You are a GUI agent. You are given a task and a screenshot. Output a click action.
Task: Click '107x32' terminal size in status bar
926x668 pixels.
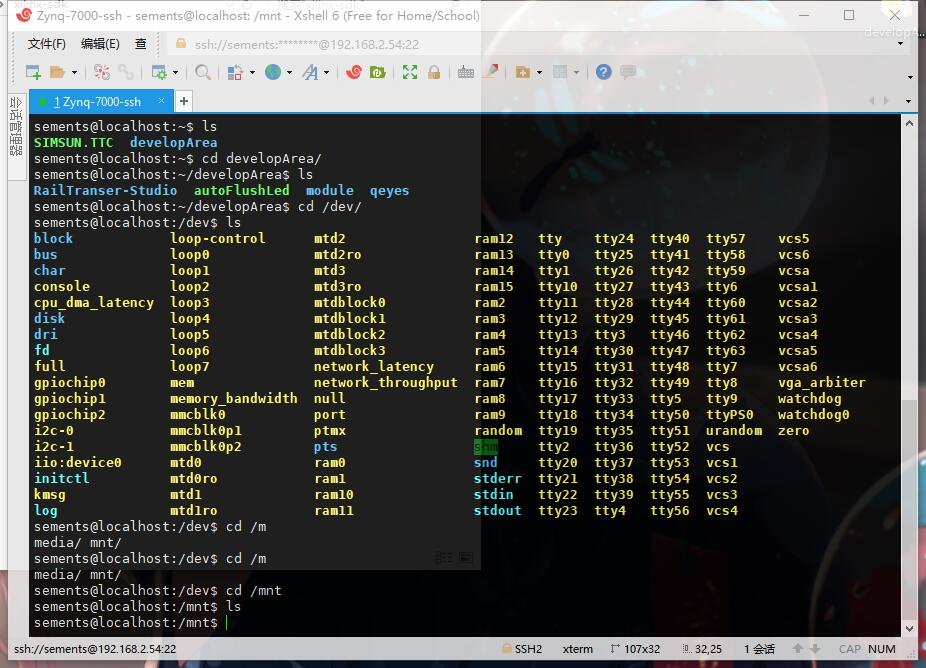[635, 649]
